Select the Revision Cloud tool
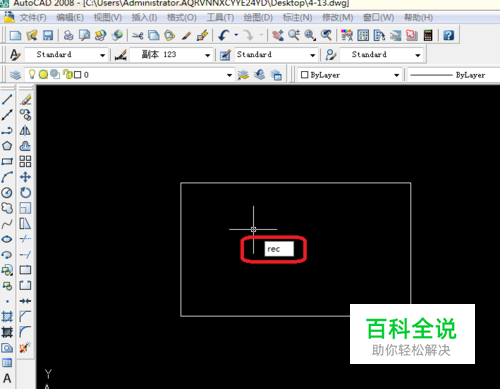Screen dimensions: 500x389 7,208
